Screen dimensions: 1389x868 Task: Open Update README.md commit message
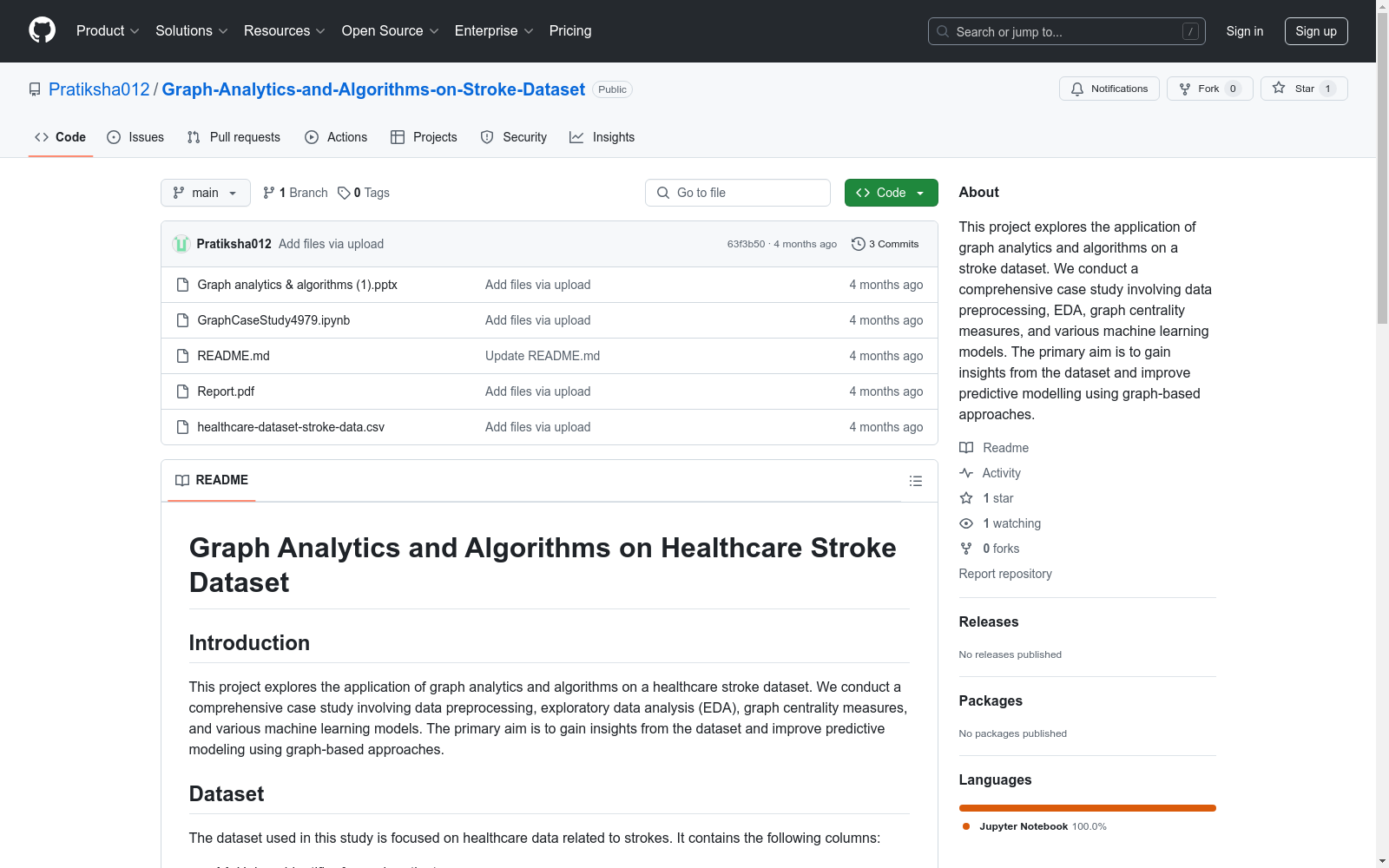tap(543, 356)
